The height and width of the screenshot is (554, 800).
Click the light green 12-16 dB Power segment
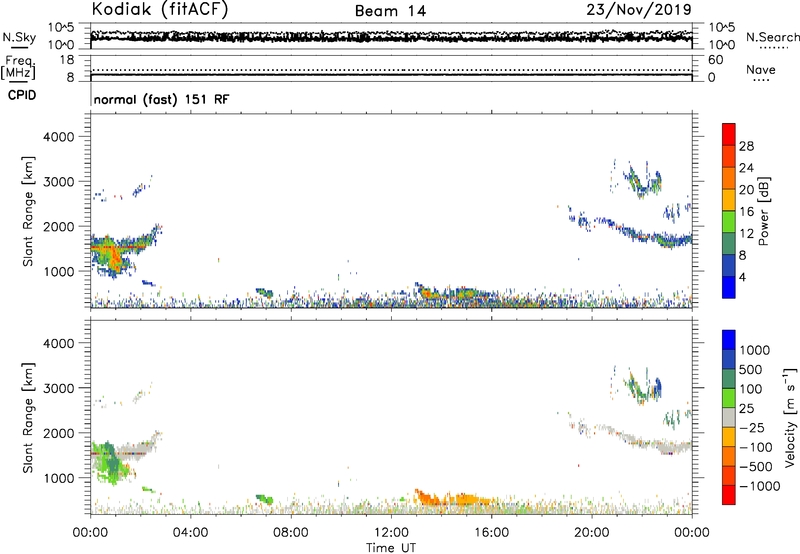coord(729,222)
